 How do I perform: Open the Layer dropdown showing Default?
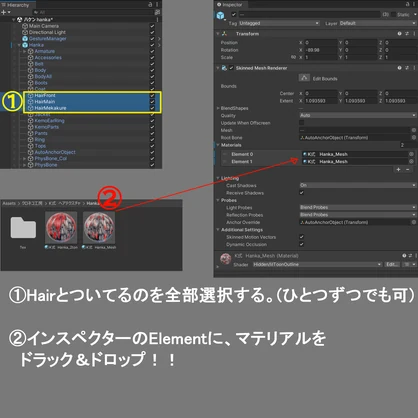[378, 23]
